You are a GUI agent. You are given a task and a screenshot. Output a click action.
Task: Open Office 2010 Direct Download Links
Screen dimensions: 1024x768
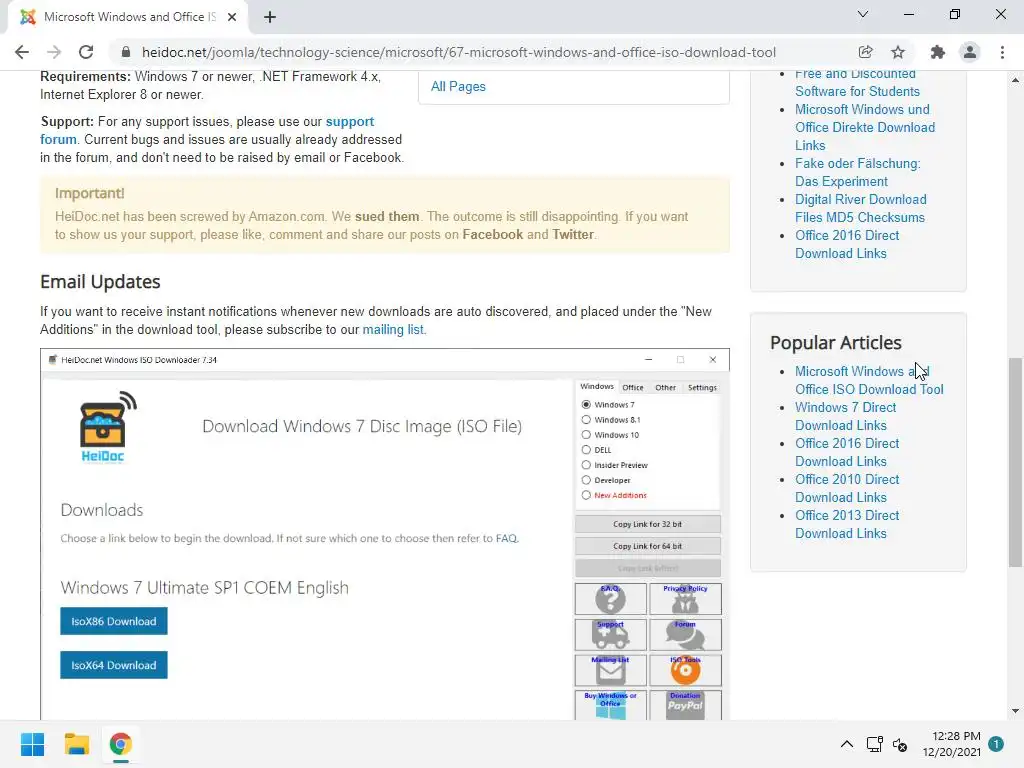[x=847, y=488]
